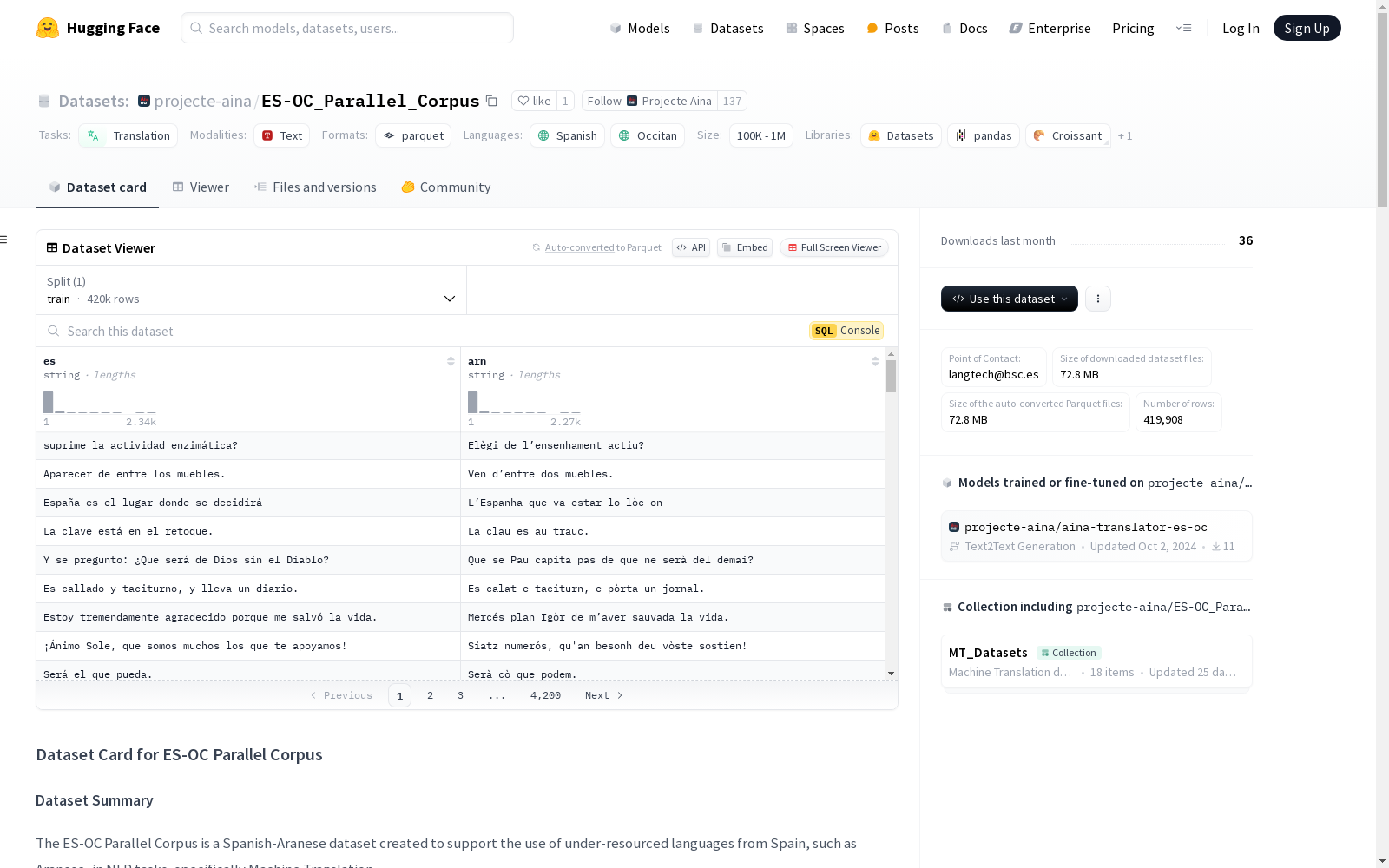Click the Datasets breadcrumb icon
The image size is (1389, 868).
click(x=44, y=102)
